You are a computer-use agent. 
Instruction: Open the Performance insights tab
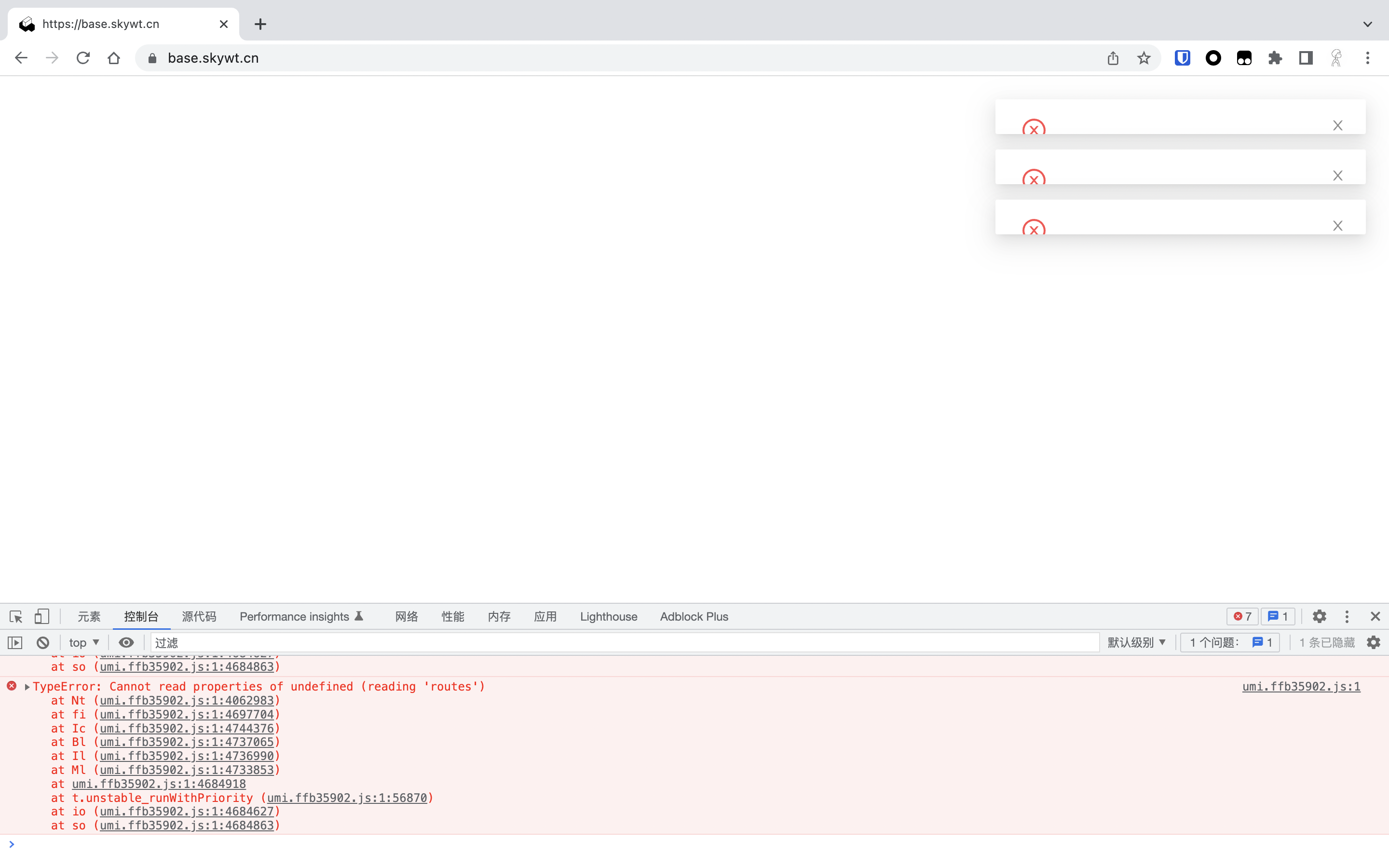click(302, 617)
